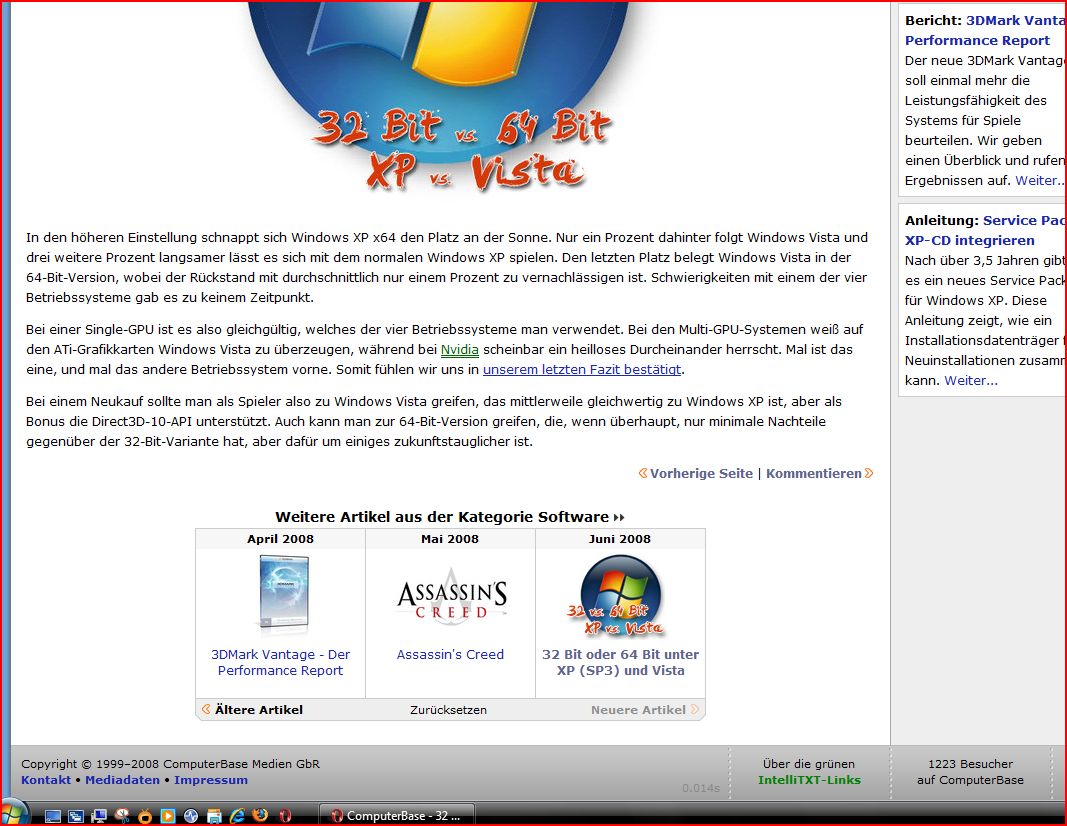The image size is (1067, 826).
Task: Click the '0.014s' page load time text
Action: 701,788
